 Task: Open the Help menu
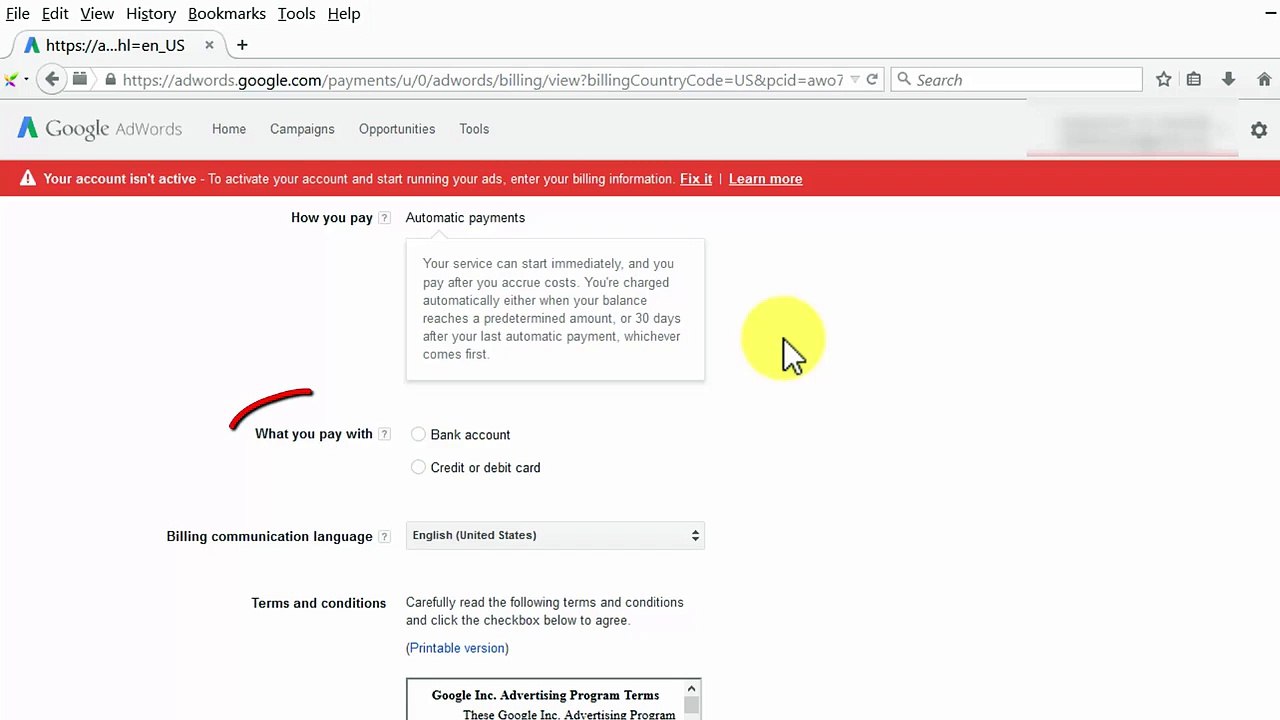pyautogui.click(x=344, y=14)
